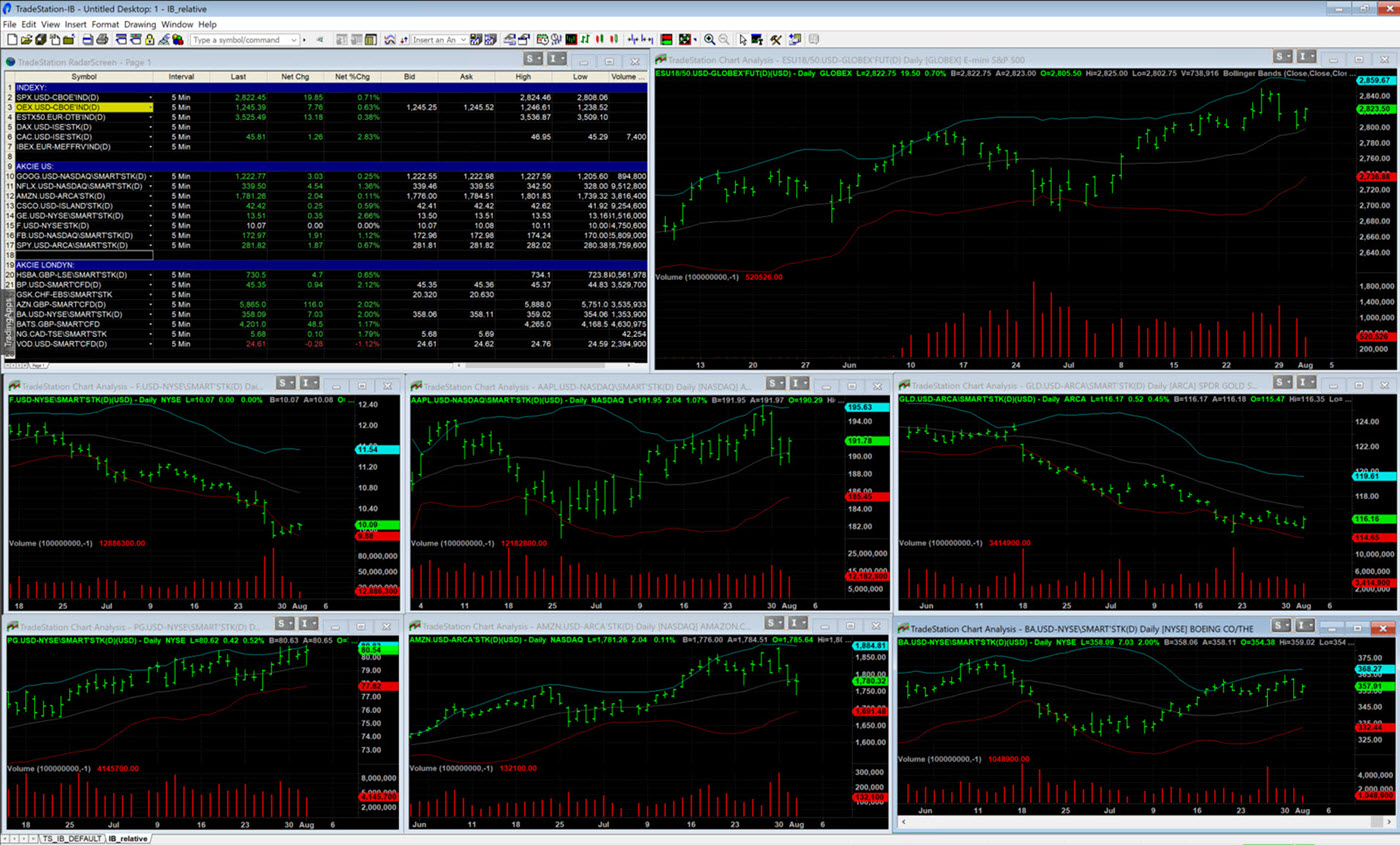Click the GOOG.USD-NASDAQ'SMART'STK(D) symbol cell
The width and height of the screenshot is (1400, 845).
[84, 176]
